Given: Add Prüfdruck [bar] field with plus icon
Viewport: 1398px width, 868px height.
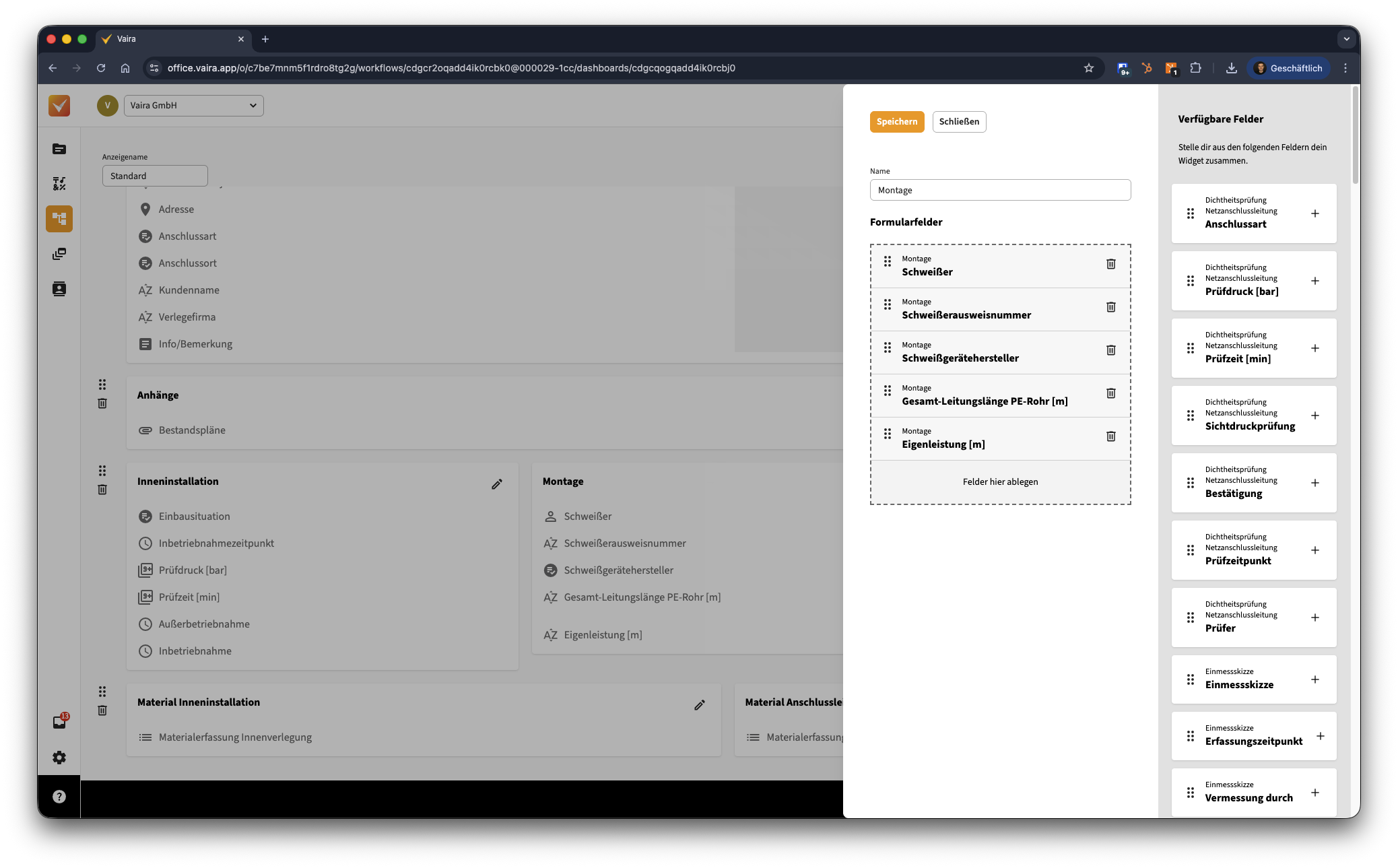Looking at the screenshot, I should (x=1314, y=281).
